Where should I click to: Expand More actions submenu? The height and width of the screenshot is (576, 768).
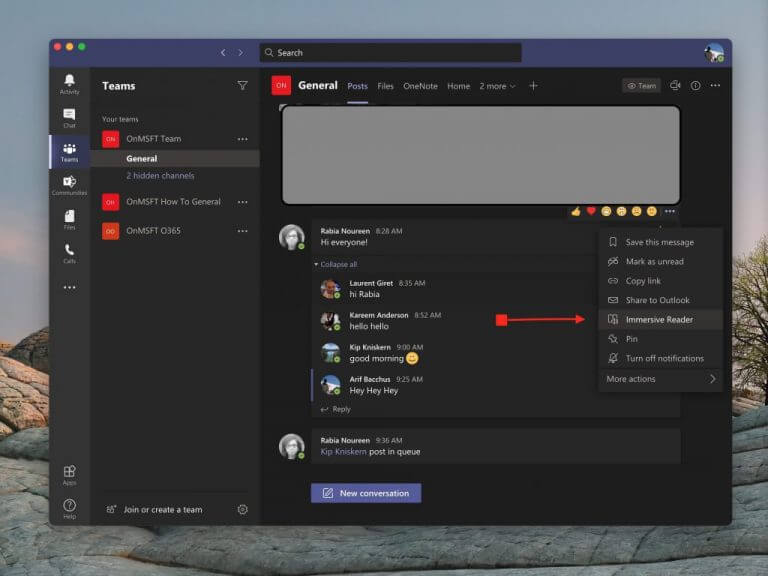pos(660,379)
